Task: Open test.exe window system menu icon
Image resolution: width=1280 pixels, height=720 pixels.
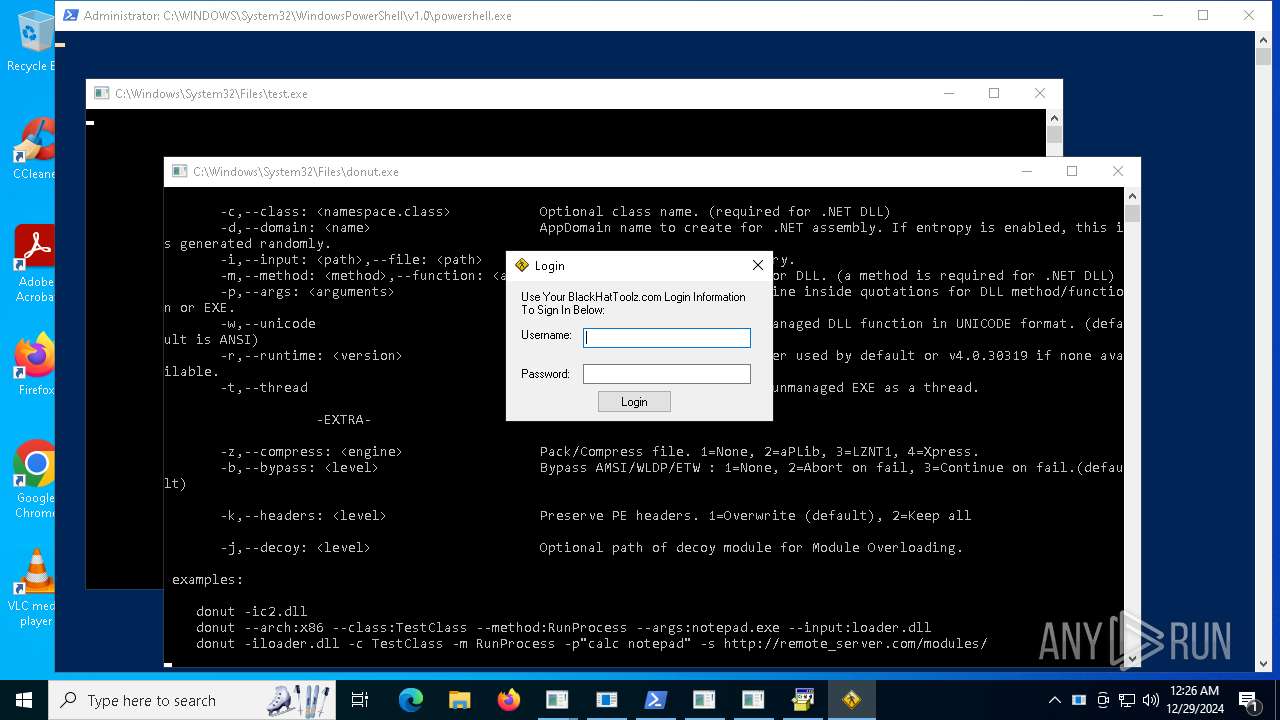Action: (x=102, y=94)
